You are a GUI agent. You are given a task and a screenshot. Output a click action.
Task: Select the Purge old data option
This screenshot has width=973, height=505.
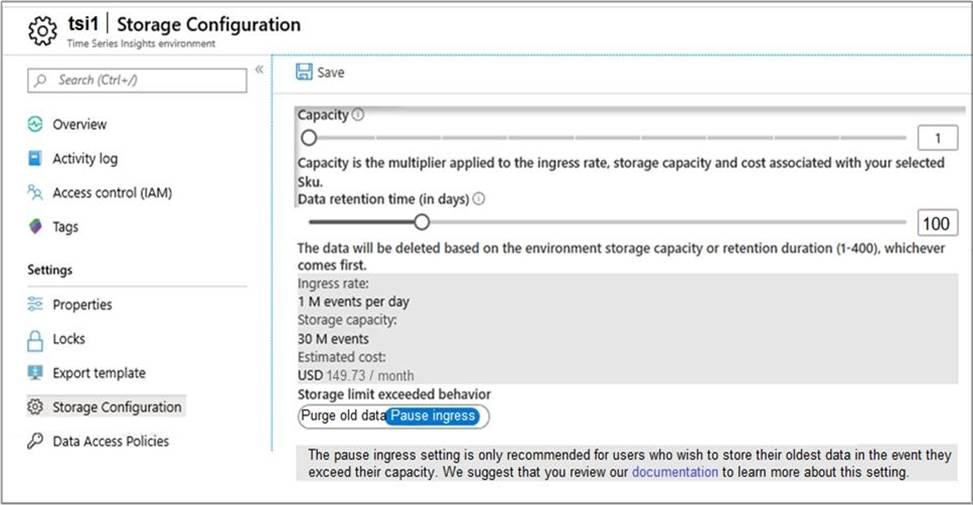tap(342, 416)
